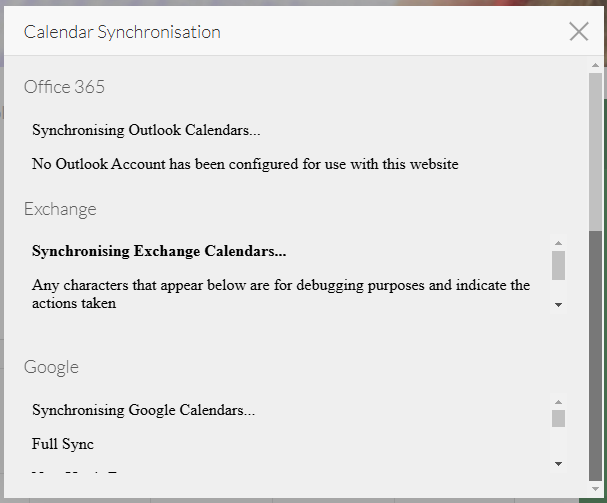Click the main dialog scrollbar down arrow
This screenshot has width=607, height=503.
[x=595, y=489]
